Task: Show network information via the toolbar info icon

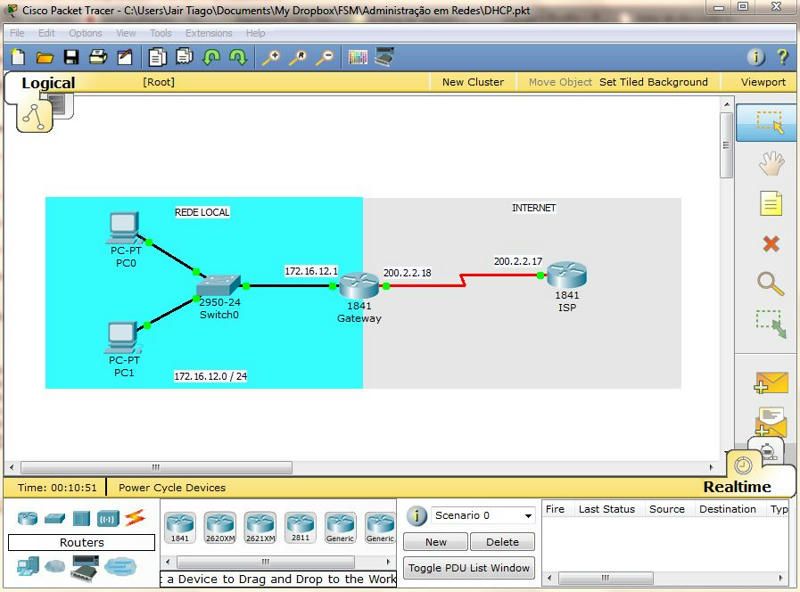Action: coord(756,57)
